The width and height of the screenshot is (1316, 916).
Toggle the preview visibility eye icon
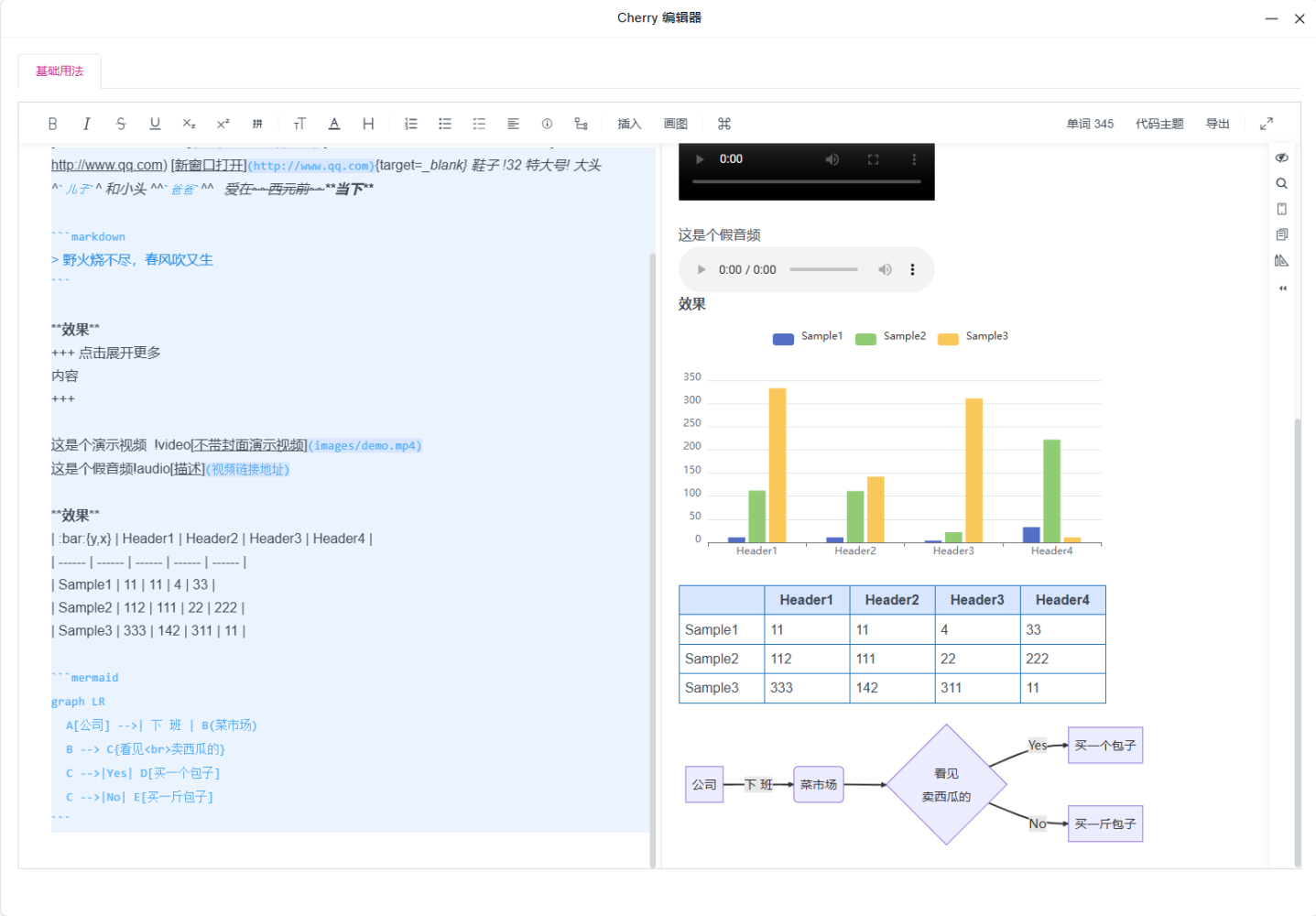pyautogui.click(x=1281, y=158)
